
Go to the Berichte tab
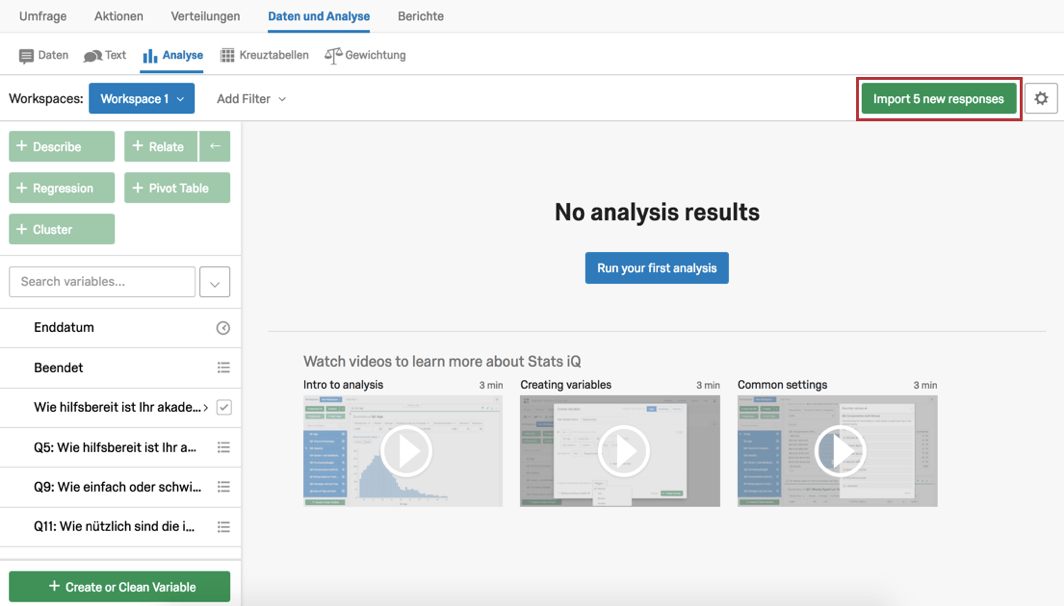click(421, 16)
